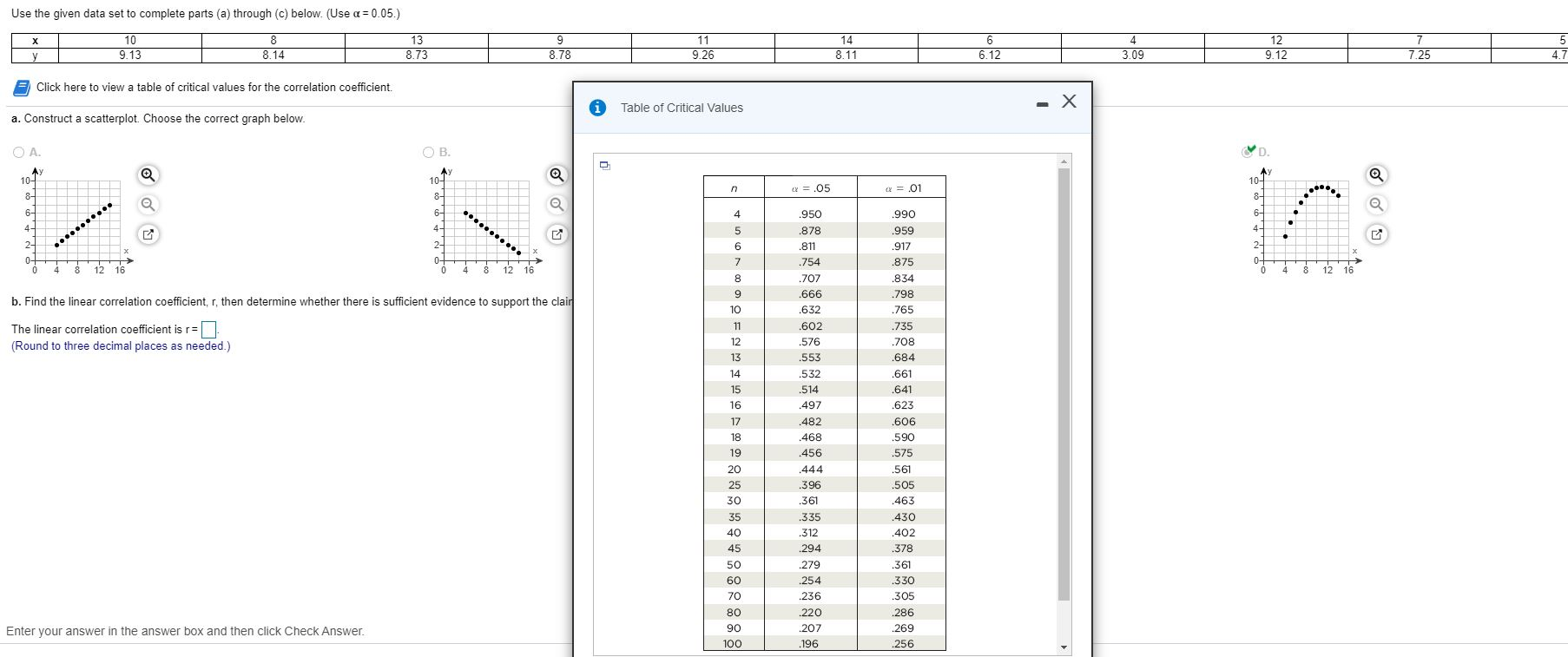Select answer option B radio button
The image size is (1568, 657).
pyautogui.click(x=428, y=152)
